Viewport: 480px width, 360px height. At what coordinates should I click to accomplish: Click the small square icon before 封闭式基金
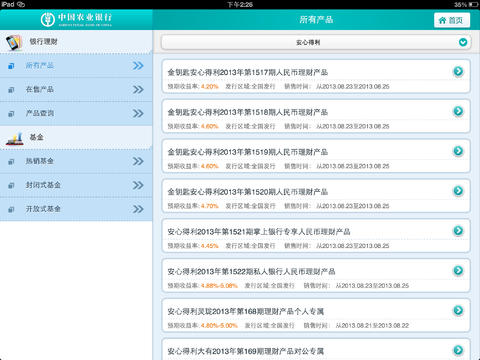pyautogui.click(x=11, y=186)
